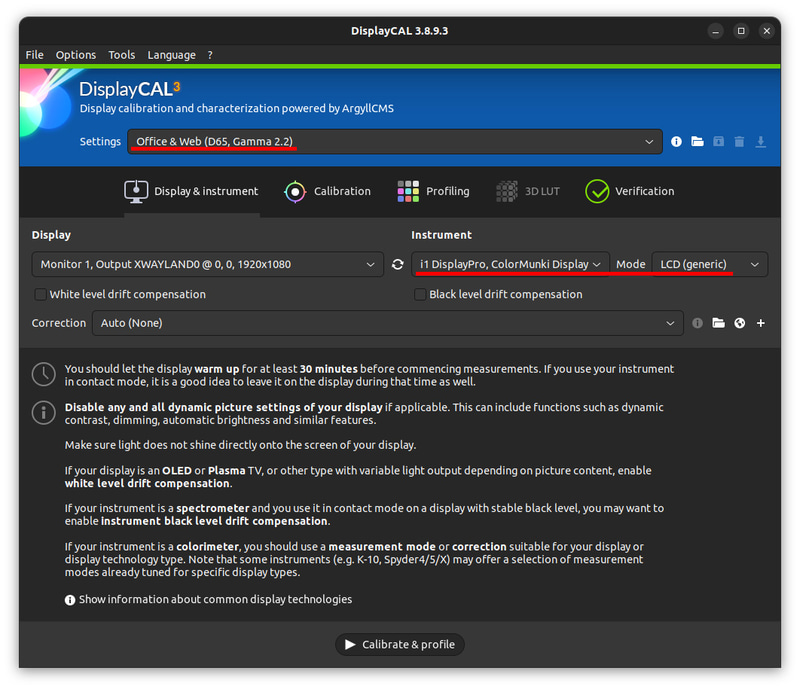Open the Tools menu

click(122, 55)
